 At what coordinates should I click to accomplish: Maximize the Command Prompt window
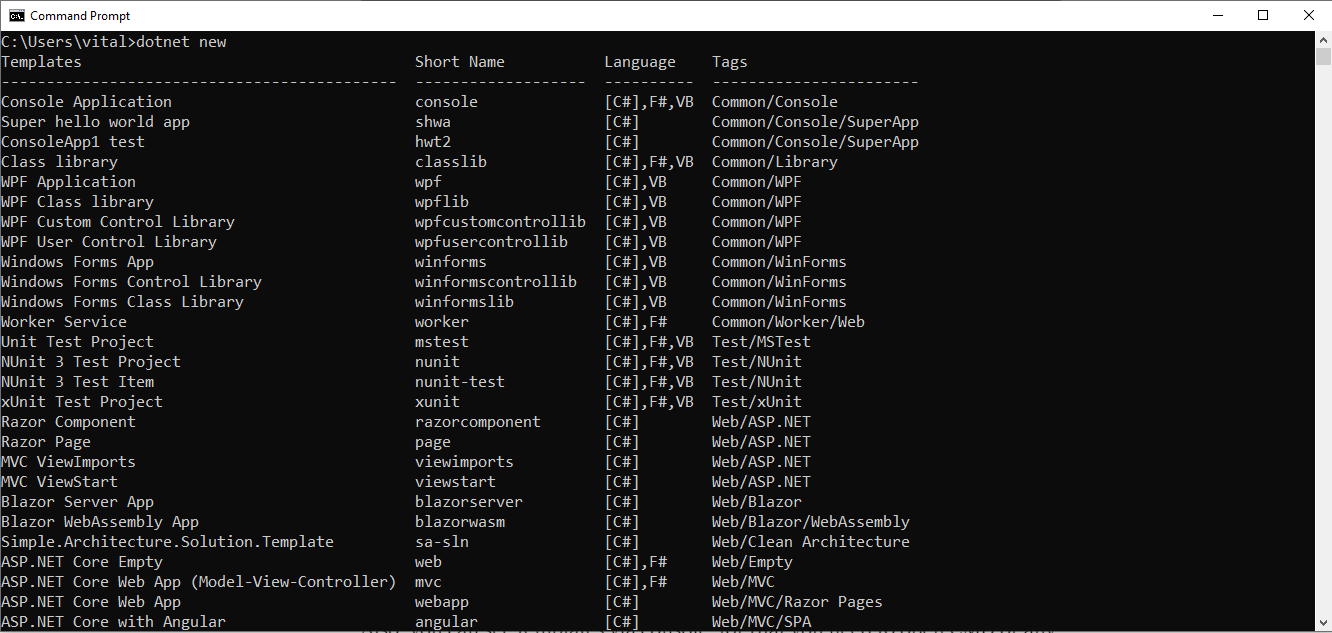click(1263, 16)
